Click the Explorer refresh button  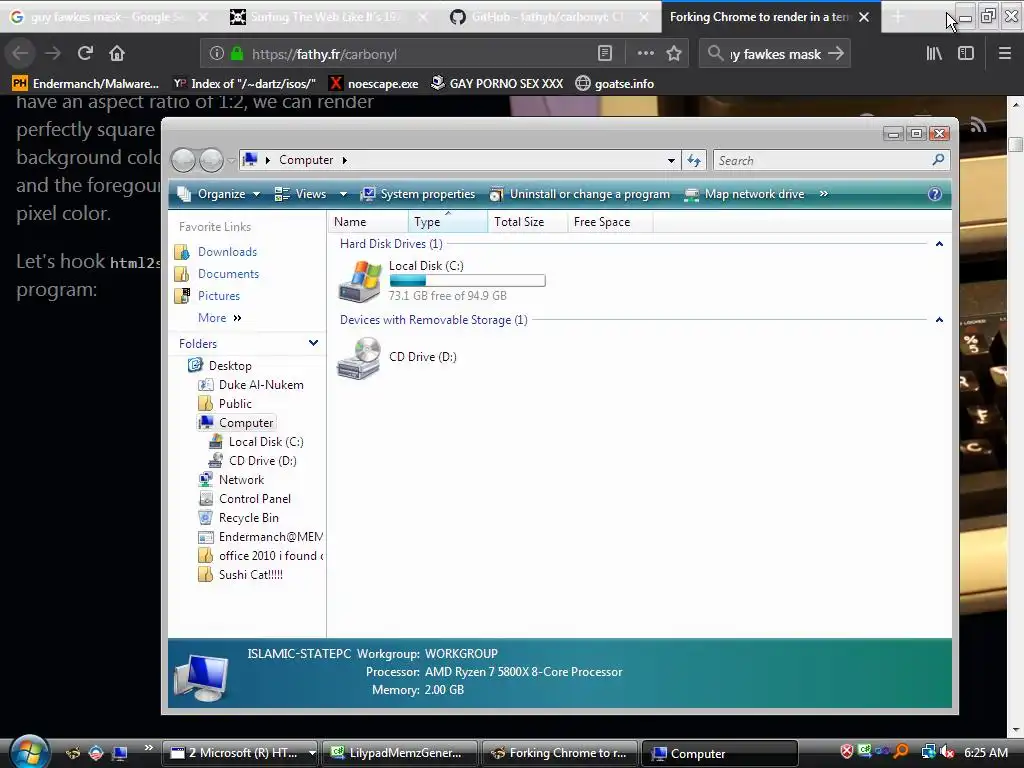694,160
